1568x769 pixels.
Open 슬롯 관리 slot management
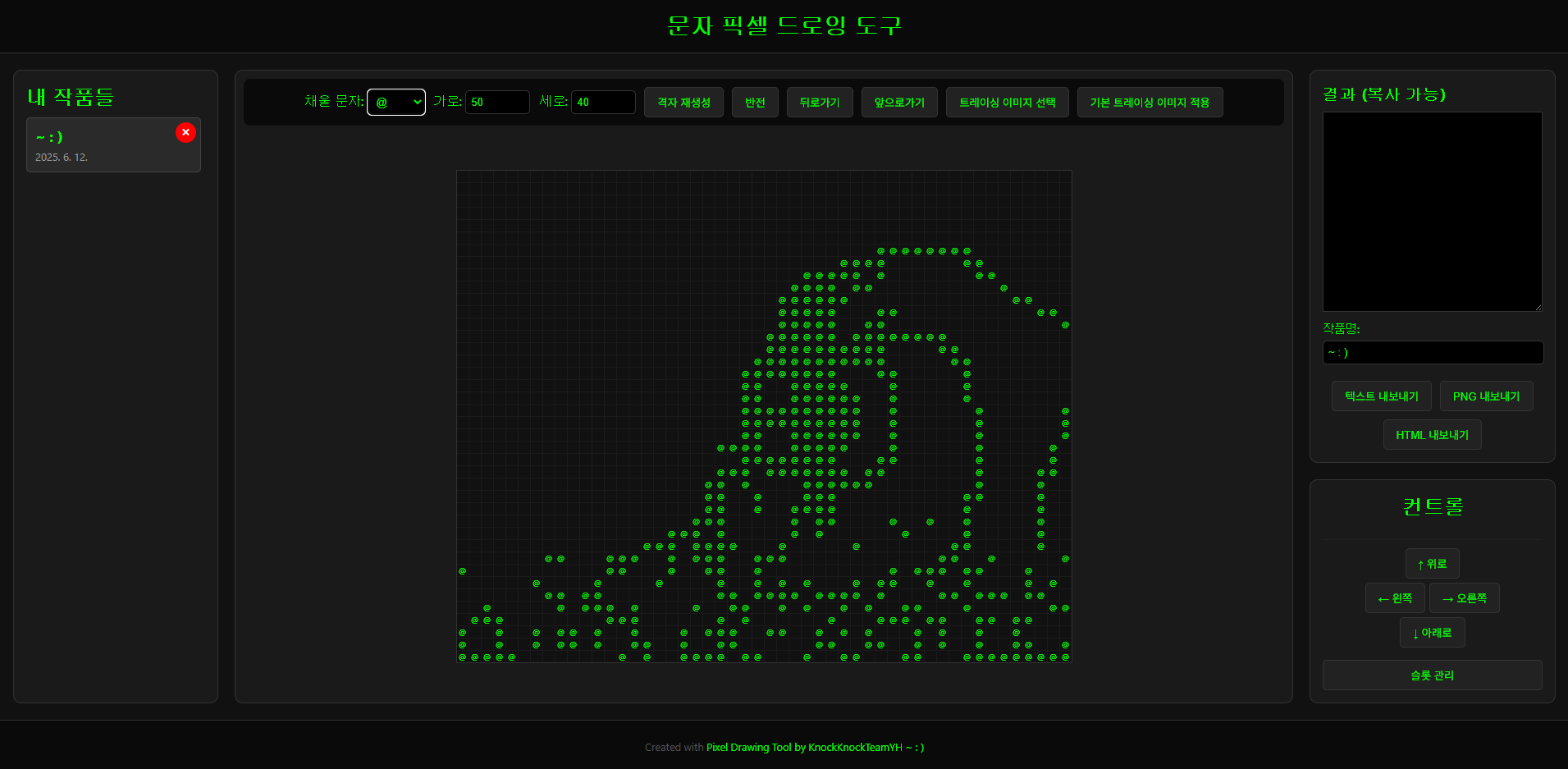[1433, 675]
